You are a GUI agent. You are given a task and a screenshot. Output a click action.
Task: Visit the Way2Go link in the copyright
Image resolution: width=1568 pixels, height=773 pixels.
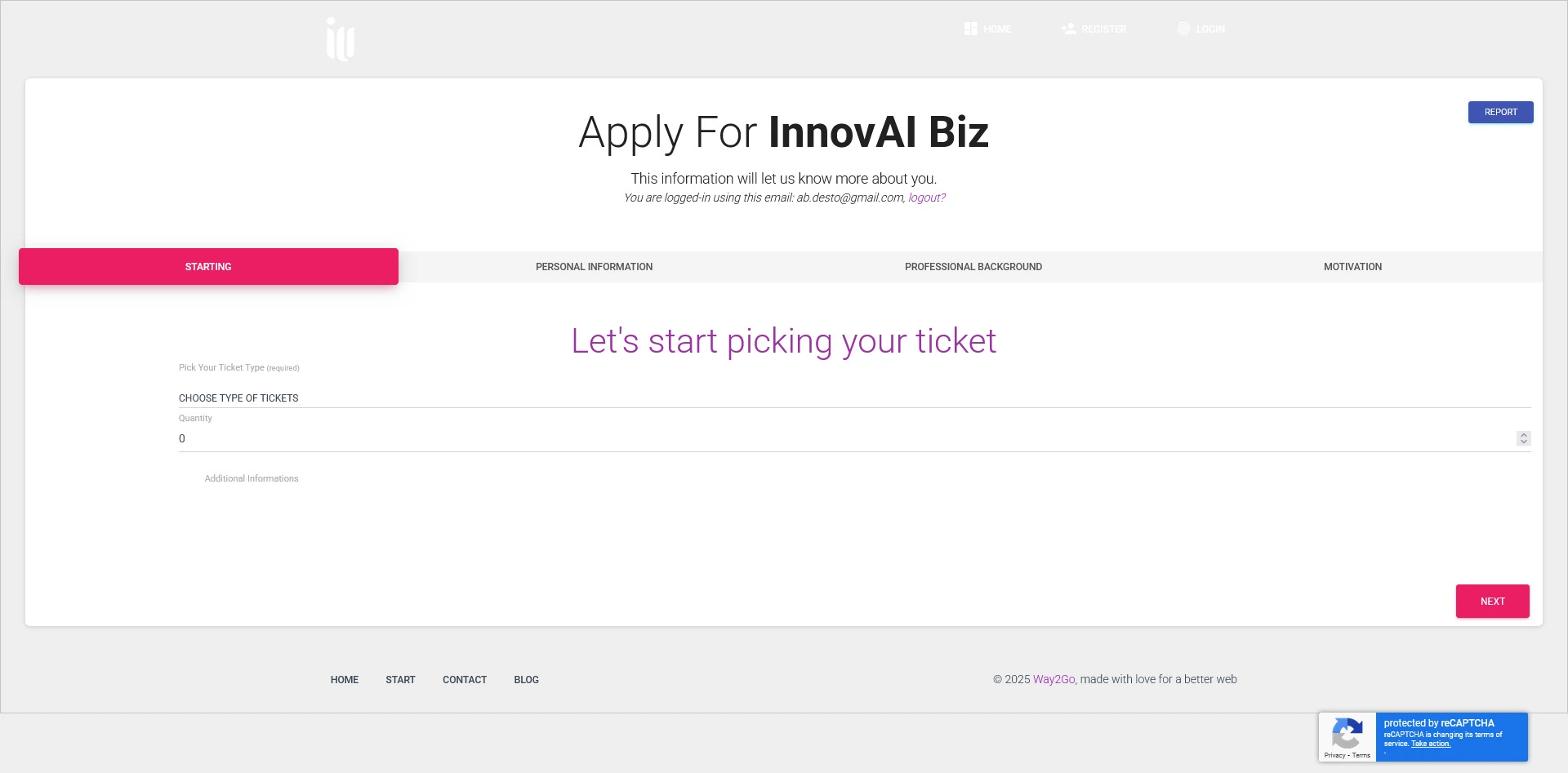(x=1053, y=678)
